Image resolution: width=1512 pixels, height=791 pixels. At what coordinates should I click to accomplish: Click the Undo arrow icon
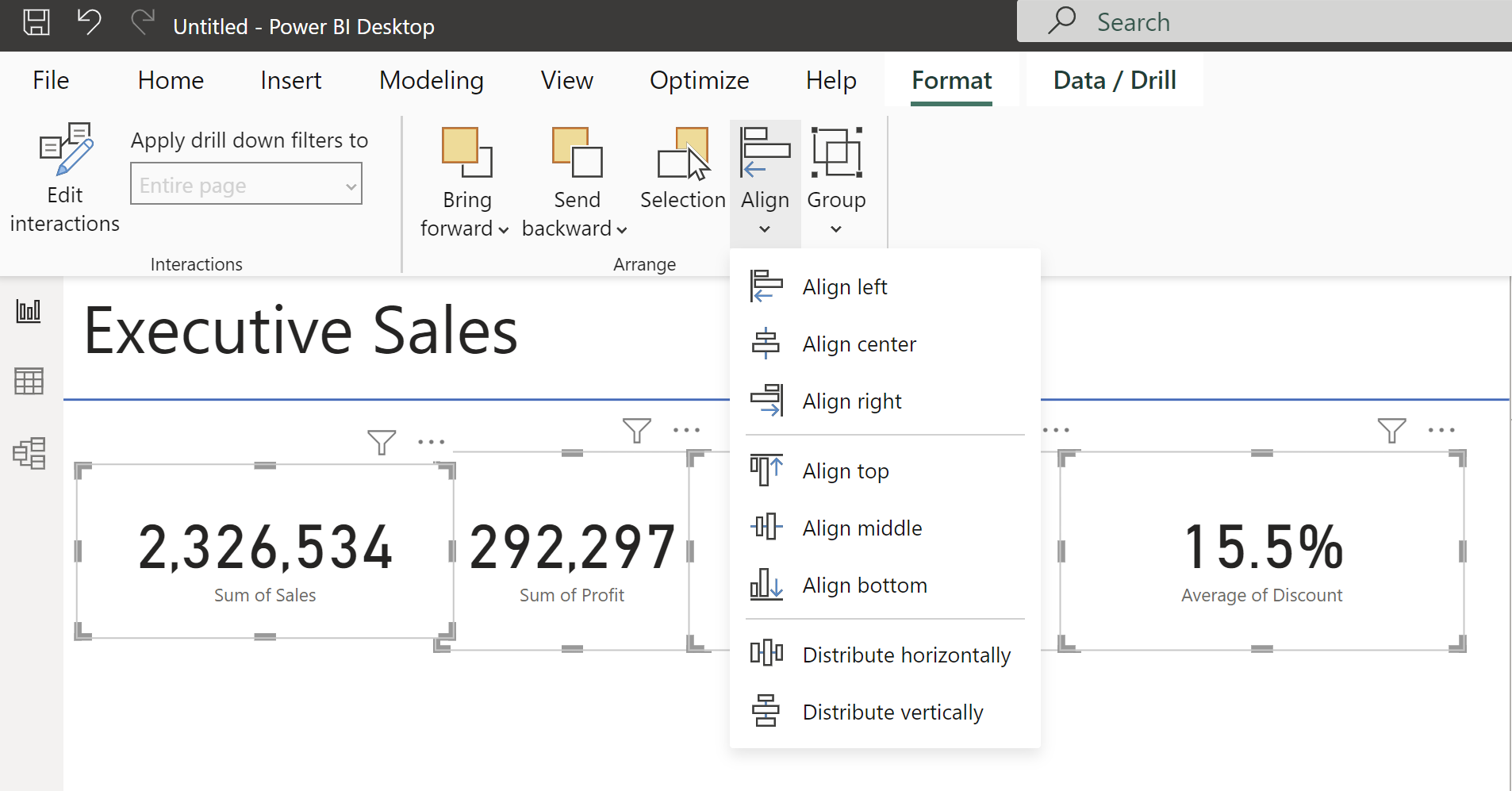89,22
